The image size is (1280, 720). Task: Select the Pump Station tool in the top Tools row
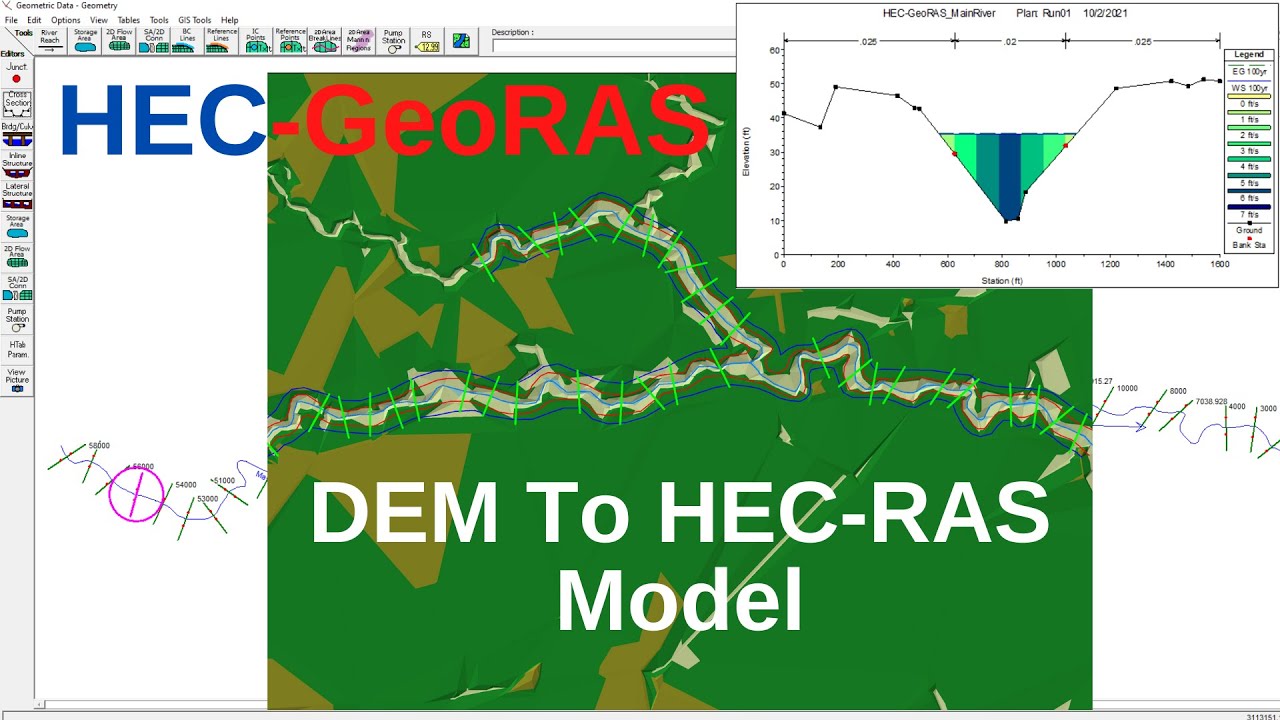pyautogui.click(x=394, y=41)
